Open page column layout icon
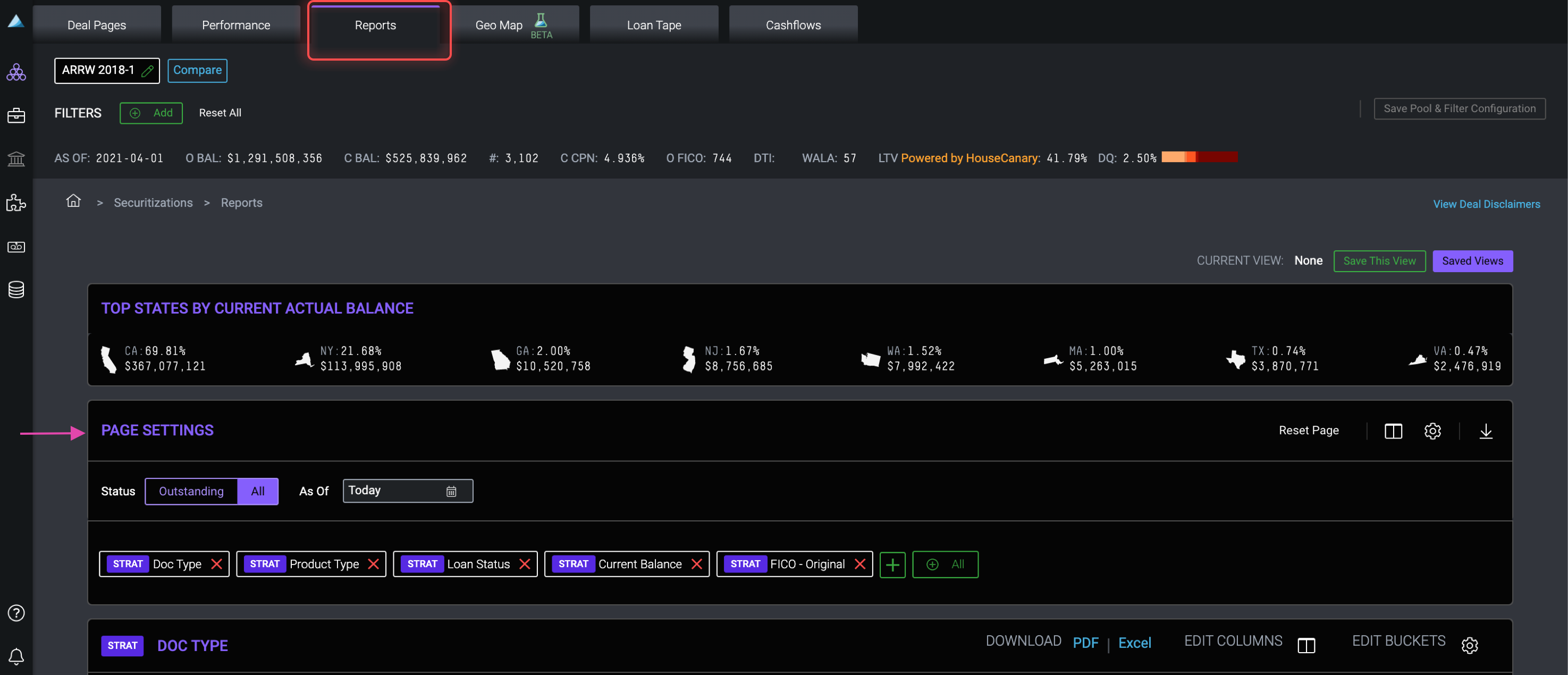 point(1393,431)
